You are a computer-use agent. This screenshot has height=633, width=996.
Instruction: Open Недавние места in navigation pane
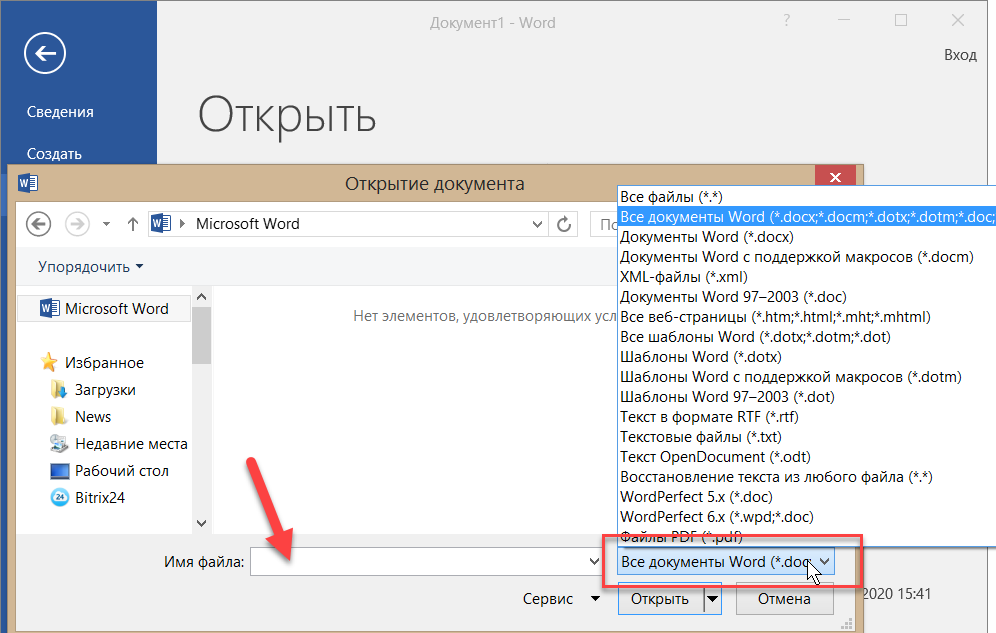pyautogui.click(x=119, y=444)
